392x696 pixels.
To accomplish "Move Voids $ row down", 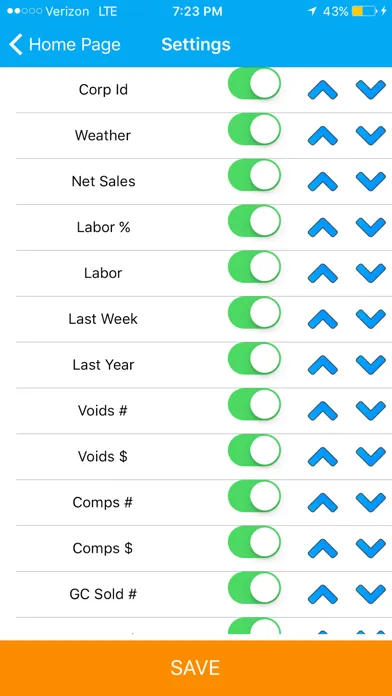I will click(371, 457).
